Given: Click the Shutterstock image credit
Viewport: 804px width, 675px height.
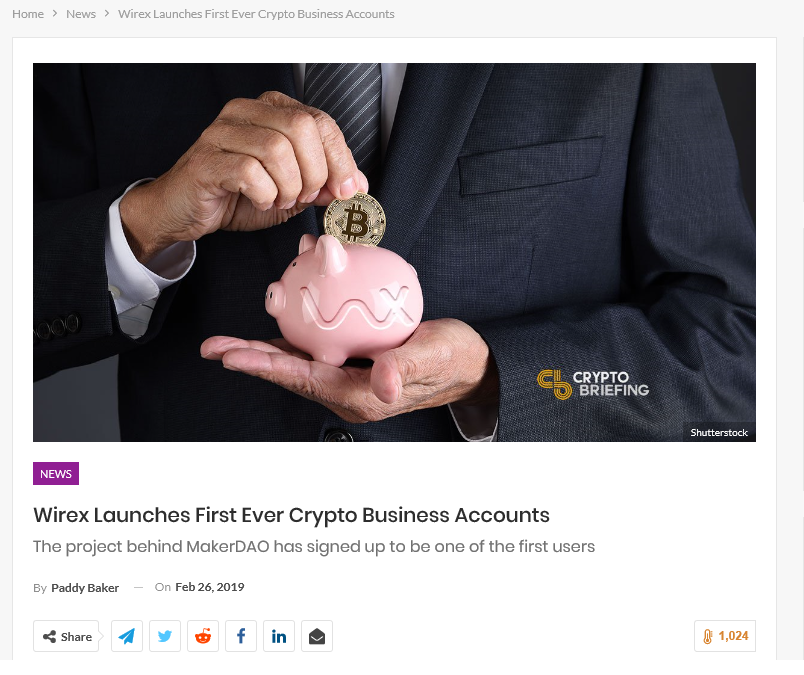Looking at the screenshot, I should click(x=719, y=432).
